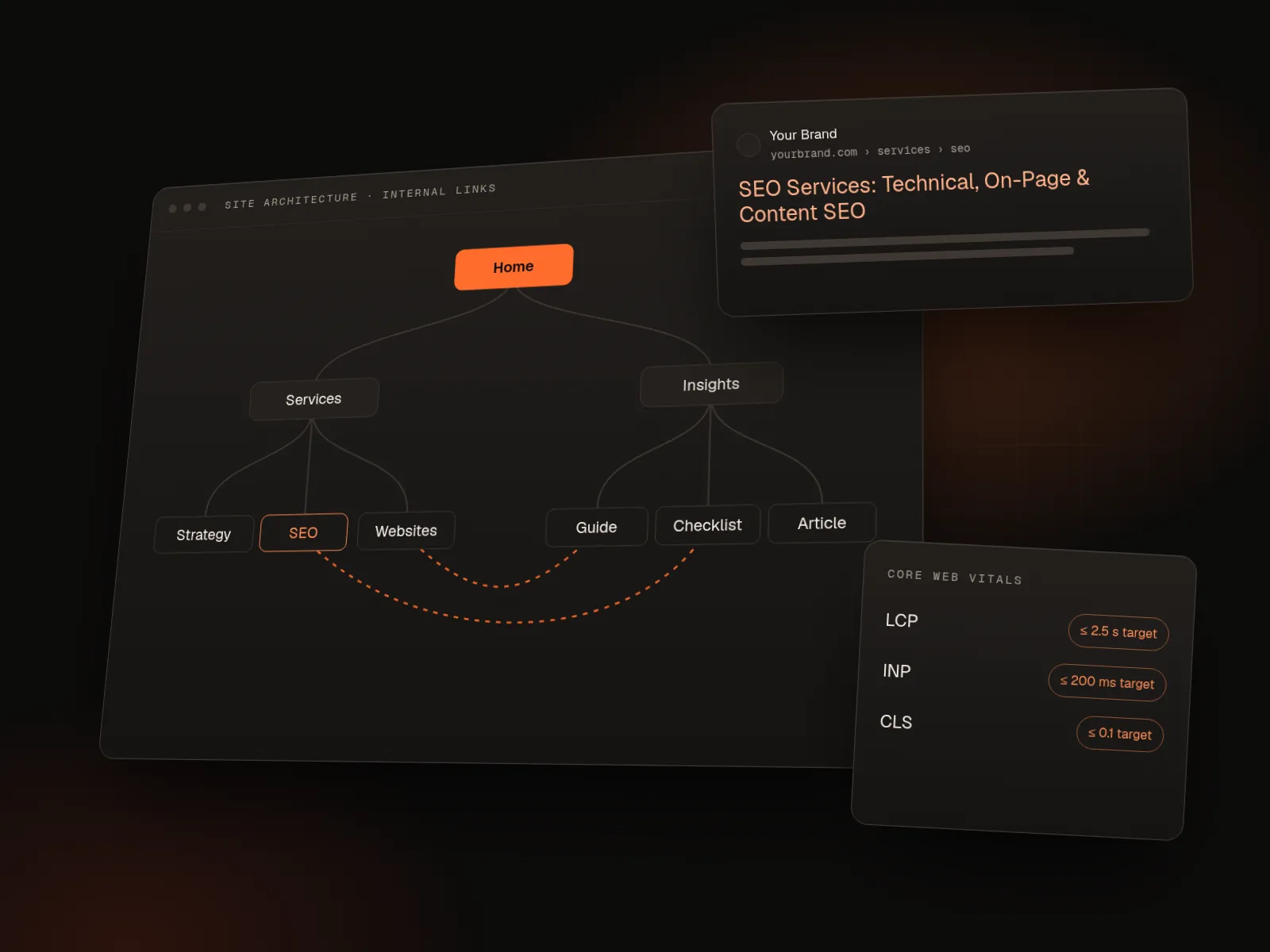The height and width of the screenshot is (952, 1270).
Task: Click the ≤ 200 ms target pill
Action: [x=1107, y=682]
